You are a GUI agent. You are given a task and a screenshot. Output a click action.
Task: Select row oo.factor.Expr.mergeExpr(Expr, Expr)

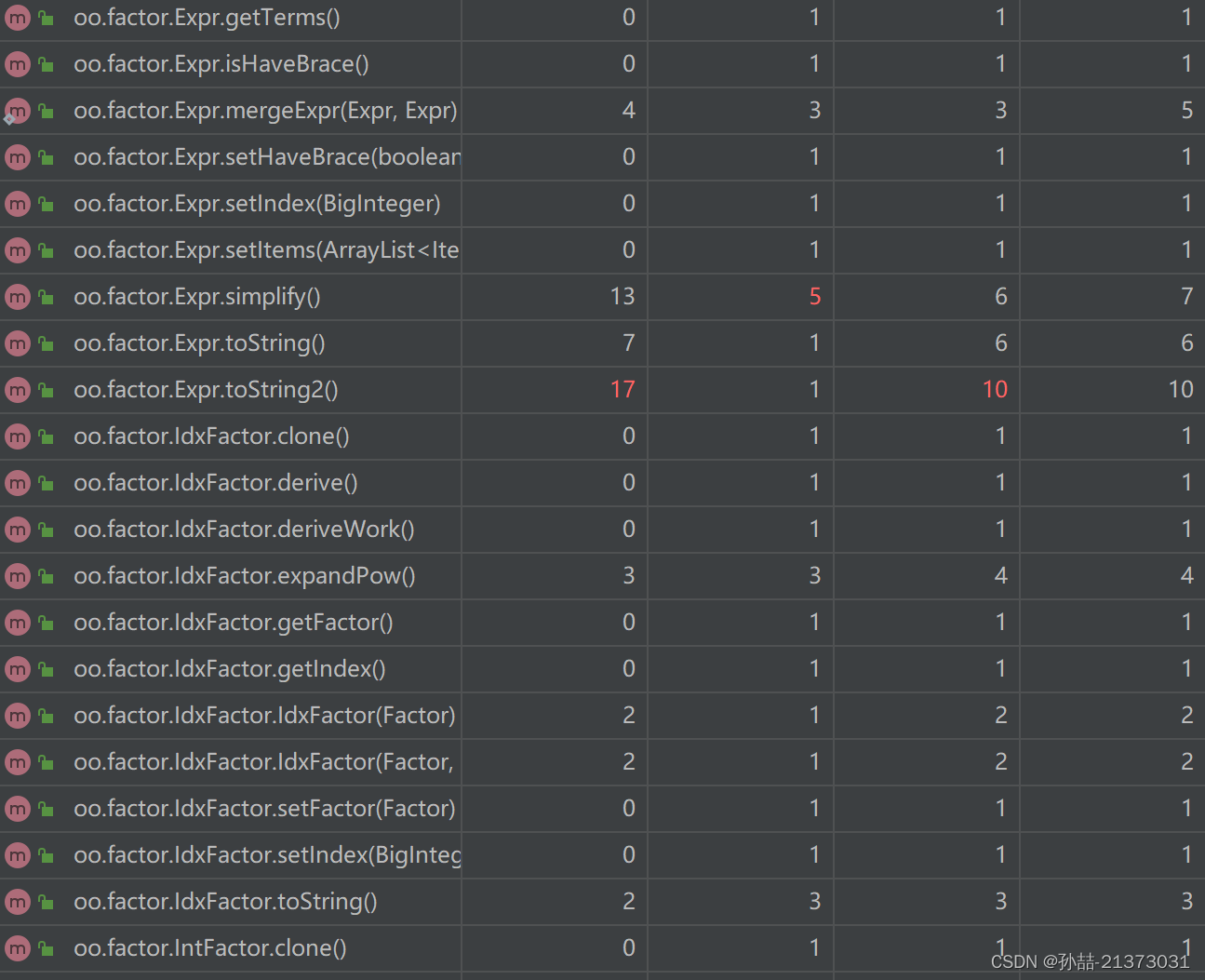(x=602, y=111)
